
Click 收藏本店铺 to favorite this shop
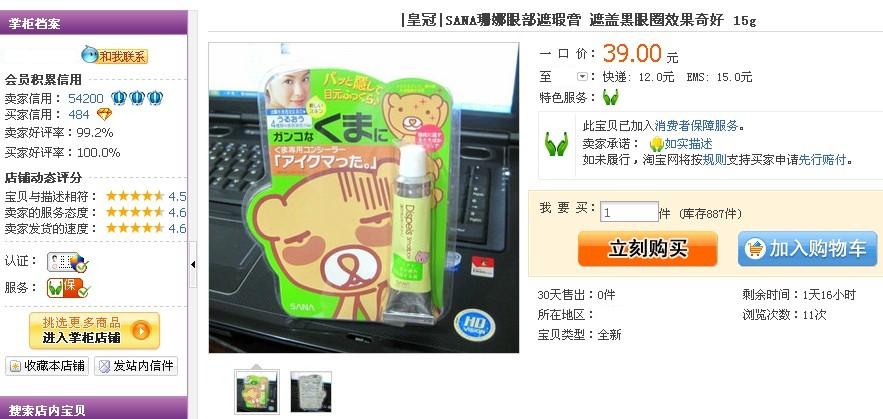[x=47, y=366]
